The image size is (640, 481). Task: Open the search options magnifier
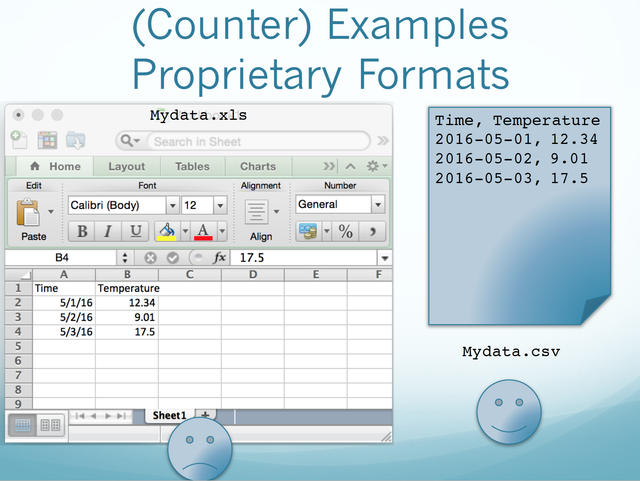tap(130, 141)
